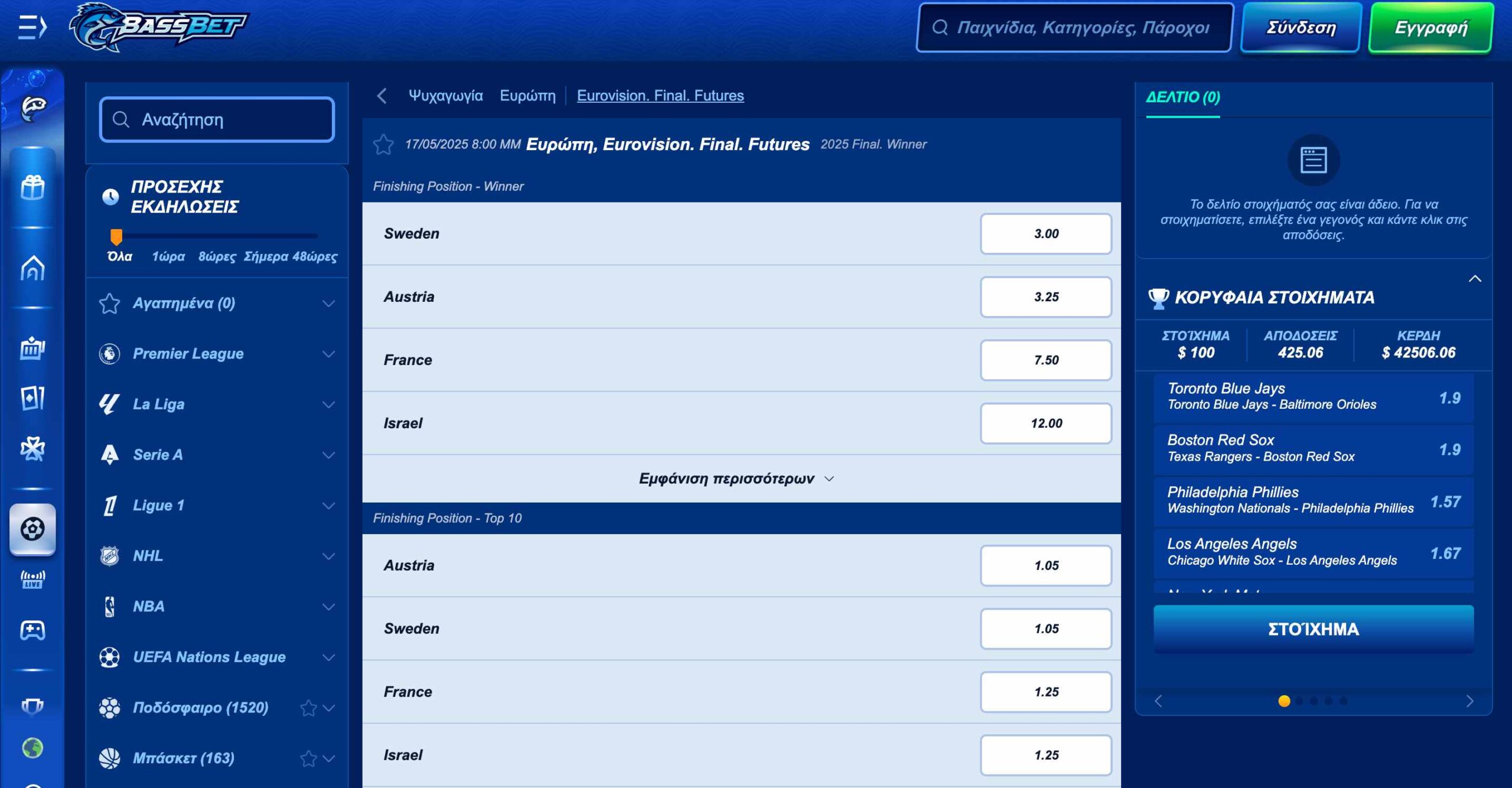The image size is (1512, 788).
Task: Open the gift box promotions icon
Action: pyautogui.click(x=32, y=188)
